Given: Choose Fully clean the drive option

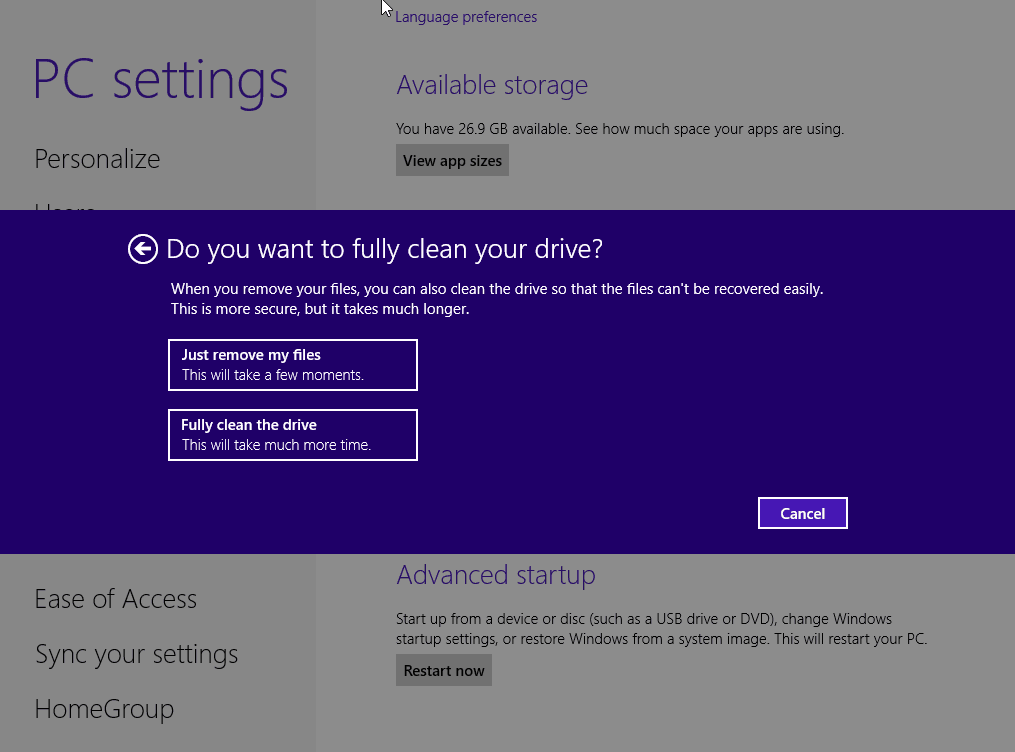Looking at the screenshot, I should (x=292, y=434).
